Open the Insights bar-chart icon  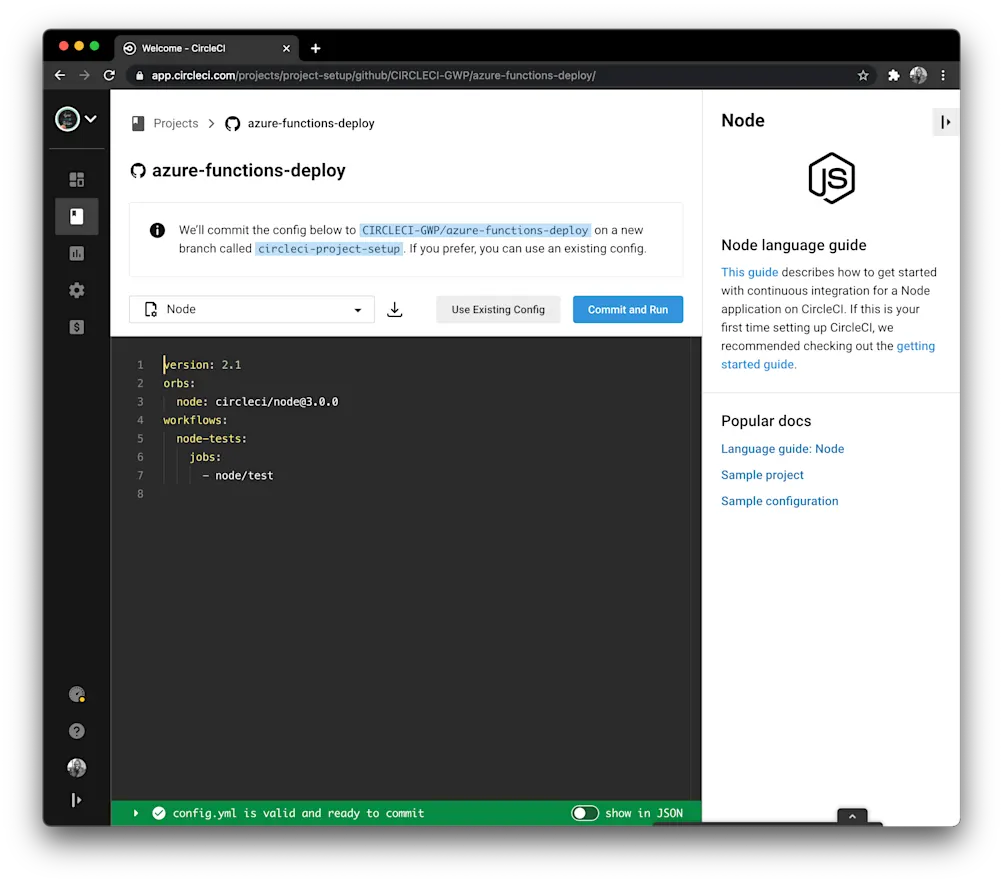[x=77, y=253]
